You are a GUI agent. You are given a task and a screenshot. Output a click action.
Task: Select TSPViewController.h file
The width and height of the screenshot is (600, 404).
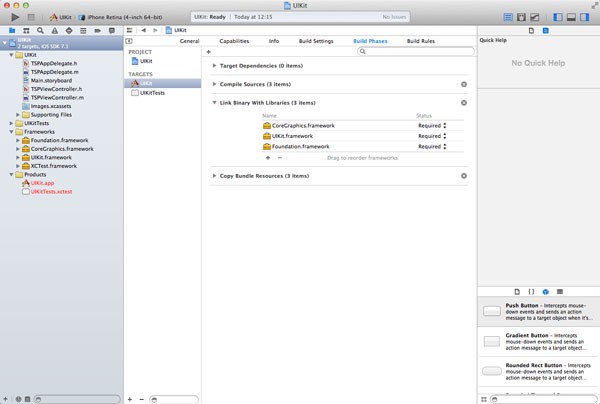pos(56,89)
